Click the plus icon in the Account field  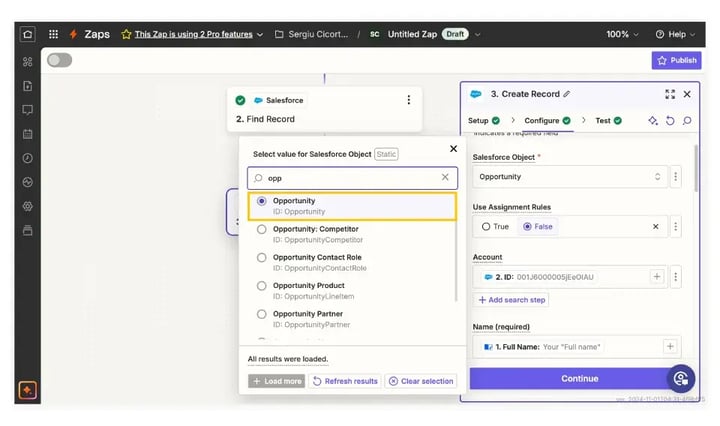click(657, 276)
